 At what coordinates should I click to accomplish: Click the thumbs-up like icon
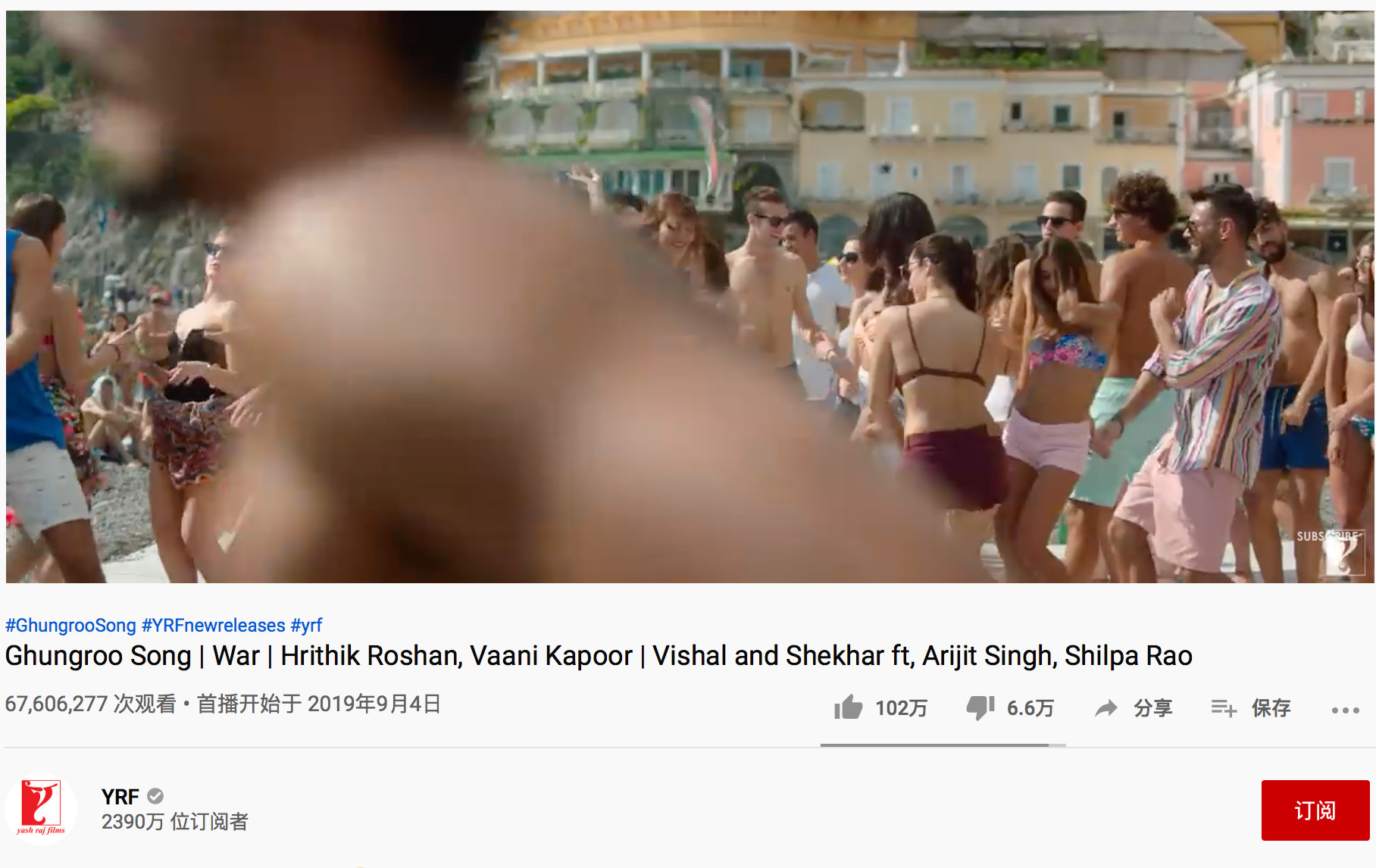pyautogui.click(x=849, y=707)
